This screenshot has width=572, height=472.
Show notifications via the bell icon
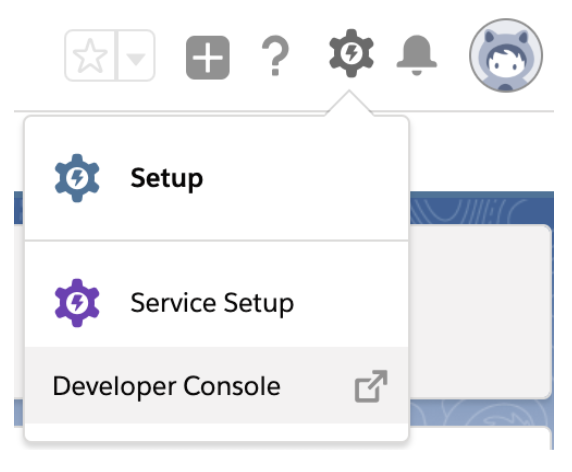point(417,55)
